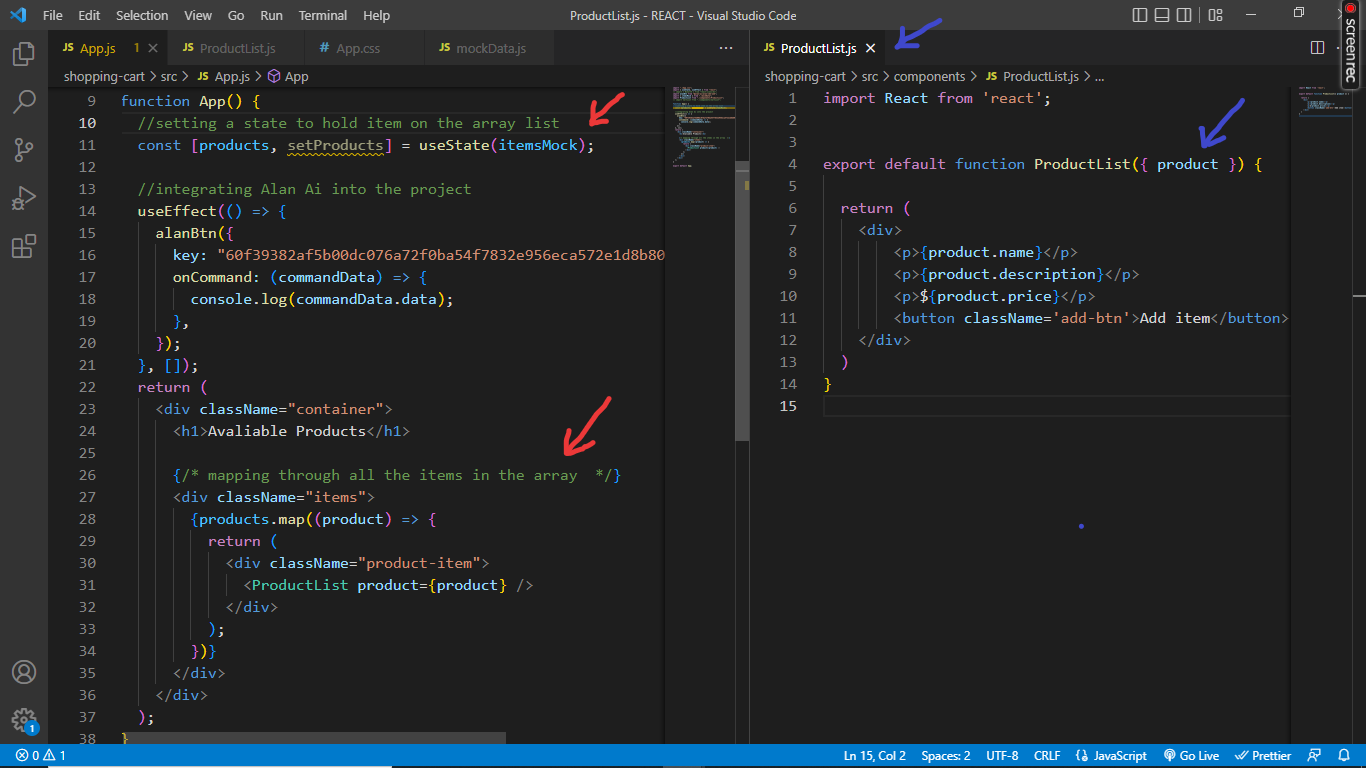1366x768 pixels.
Task: Open the View menu
Action: (x=198, y=15)
